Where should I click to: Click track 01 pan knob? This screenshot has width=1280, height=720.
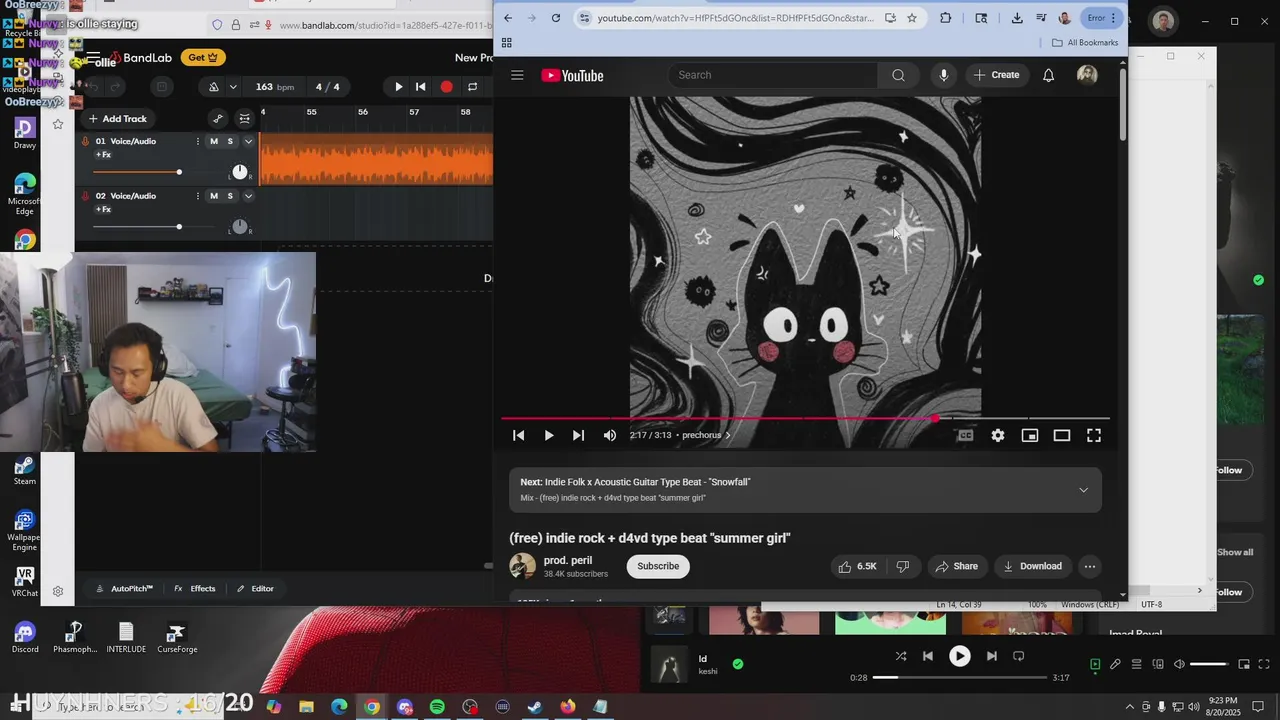click(239, 172)
